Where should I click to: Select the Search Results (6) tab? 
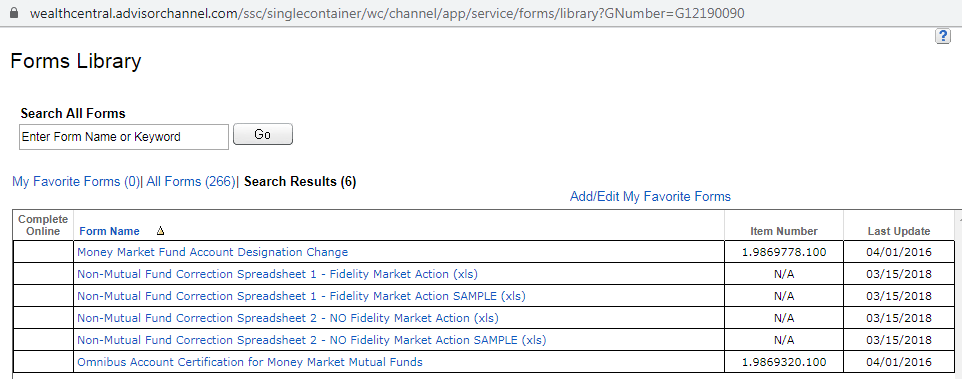click(x=300, y=182)
